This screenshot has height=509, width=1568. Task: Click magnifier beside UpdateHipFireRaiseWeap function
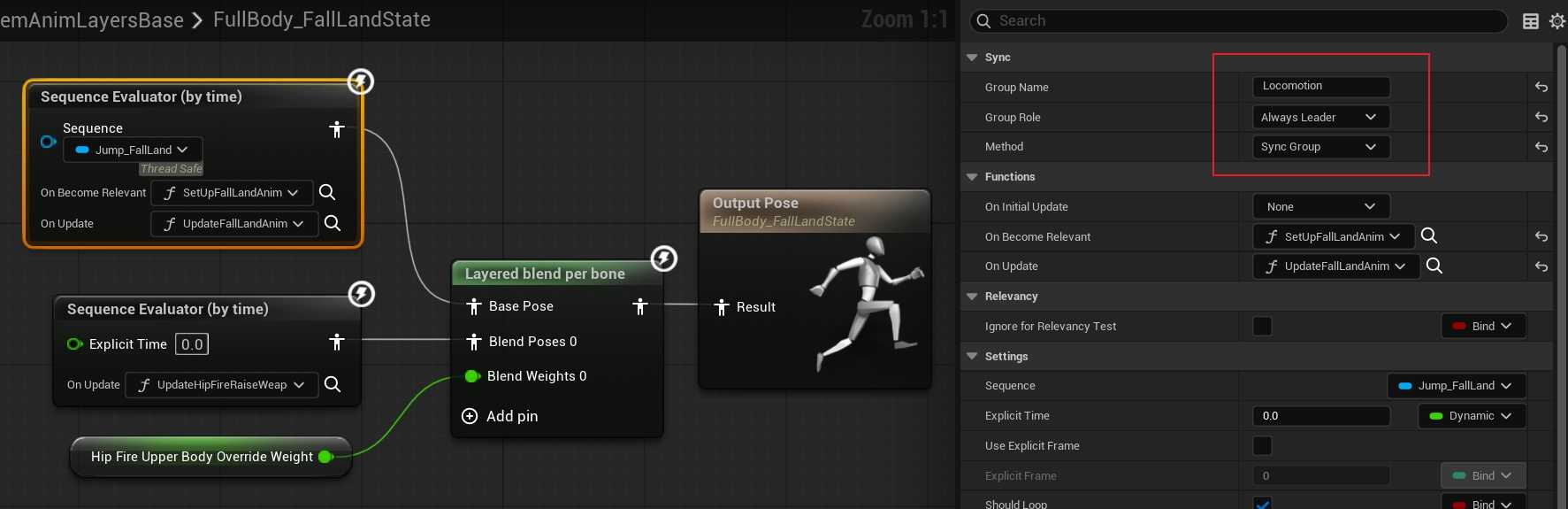coord(333,384)
